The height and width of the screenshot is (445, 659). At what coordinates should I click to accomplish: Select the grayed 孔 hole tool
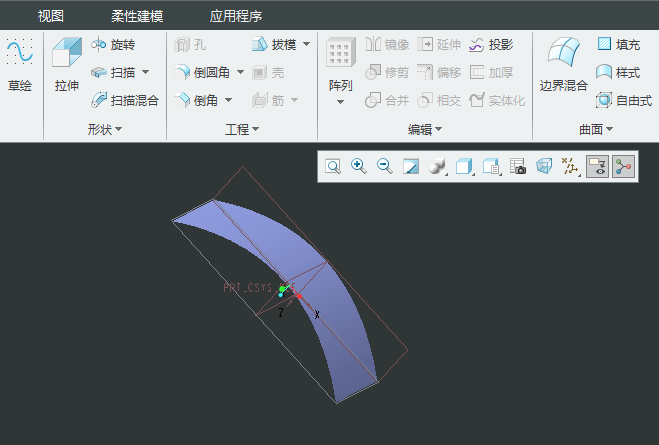190,45
